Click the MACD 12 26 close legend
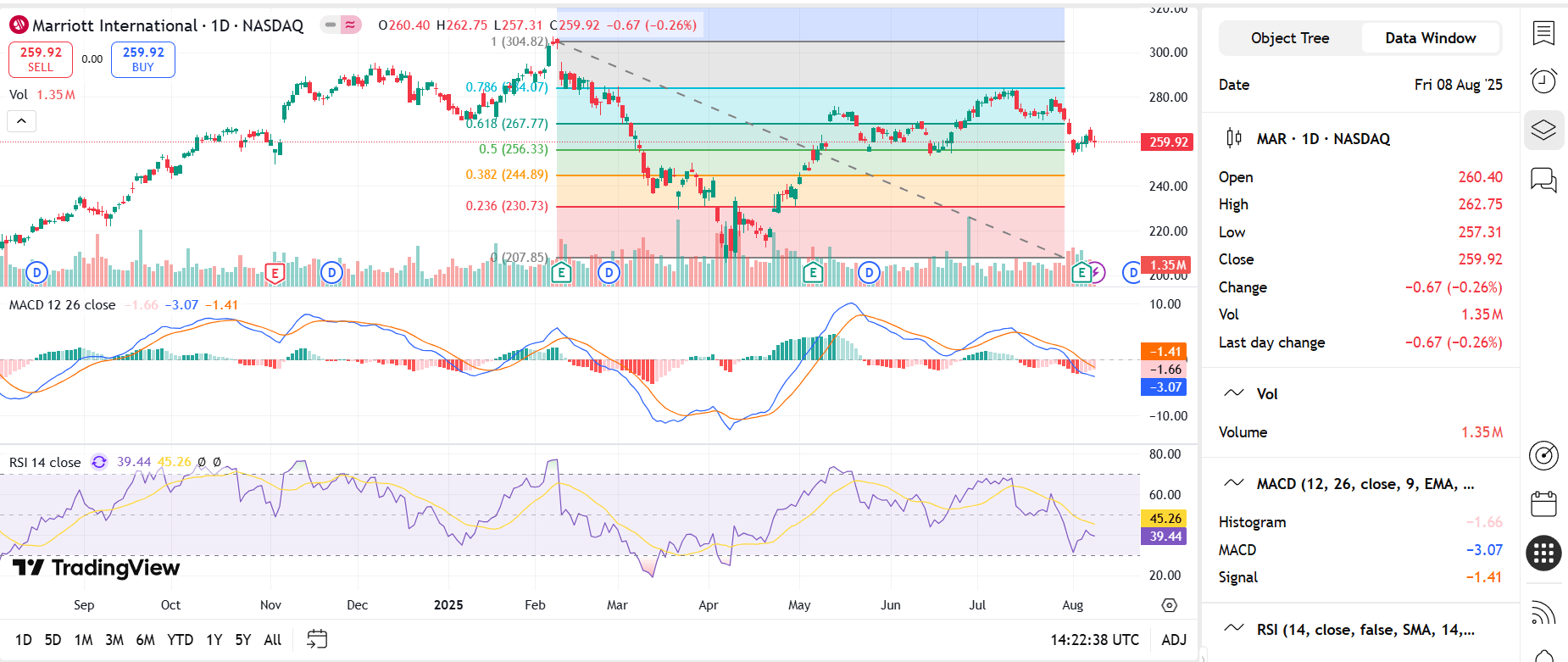 click(62, 305)
